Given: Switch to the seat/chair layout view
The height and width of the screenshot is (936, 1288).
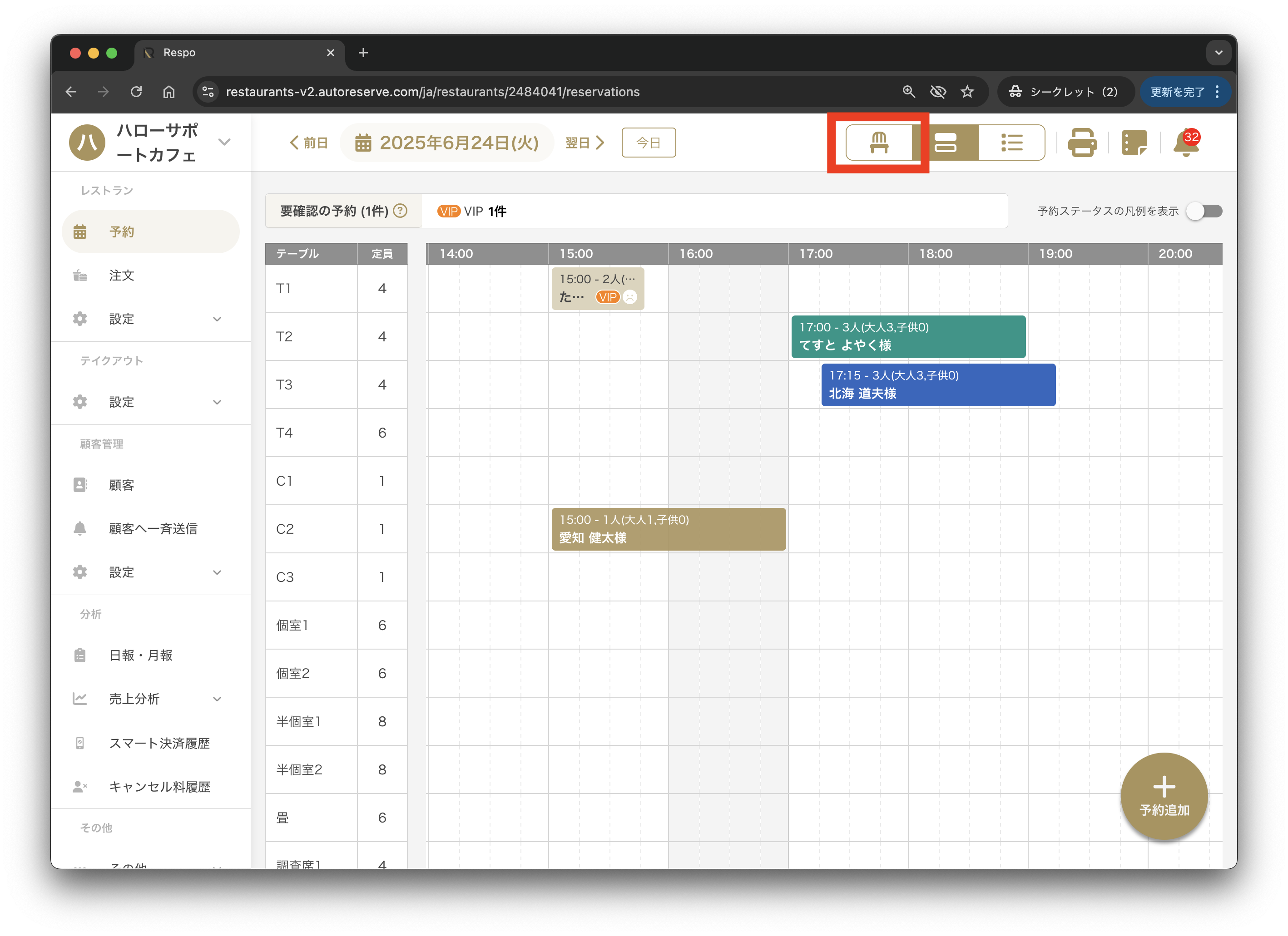Looking at the screenshot, I should tap(878, 143).
